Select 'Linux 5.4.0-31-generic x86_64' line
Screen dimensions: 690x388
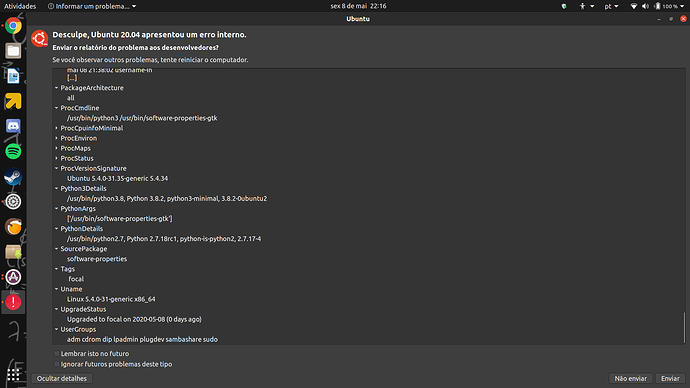point(111,299)
